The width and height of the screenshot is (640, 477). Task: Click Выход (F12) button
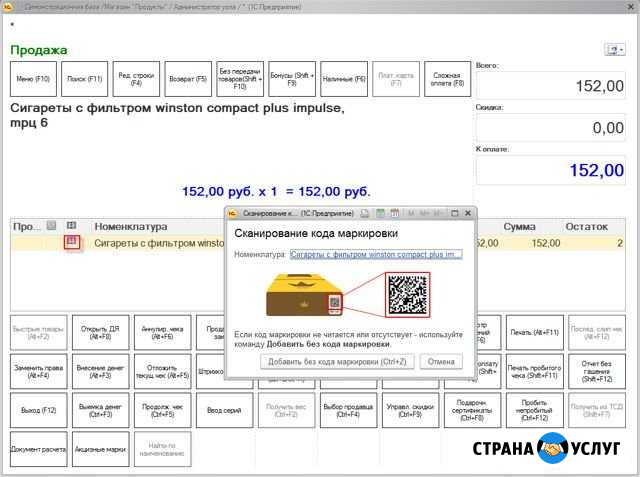[x=38, y=410]
